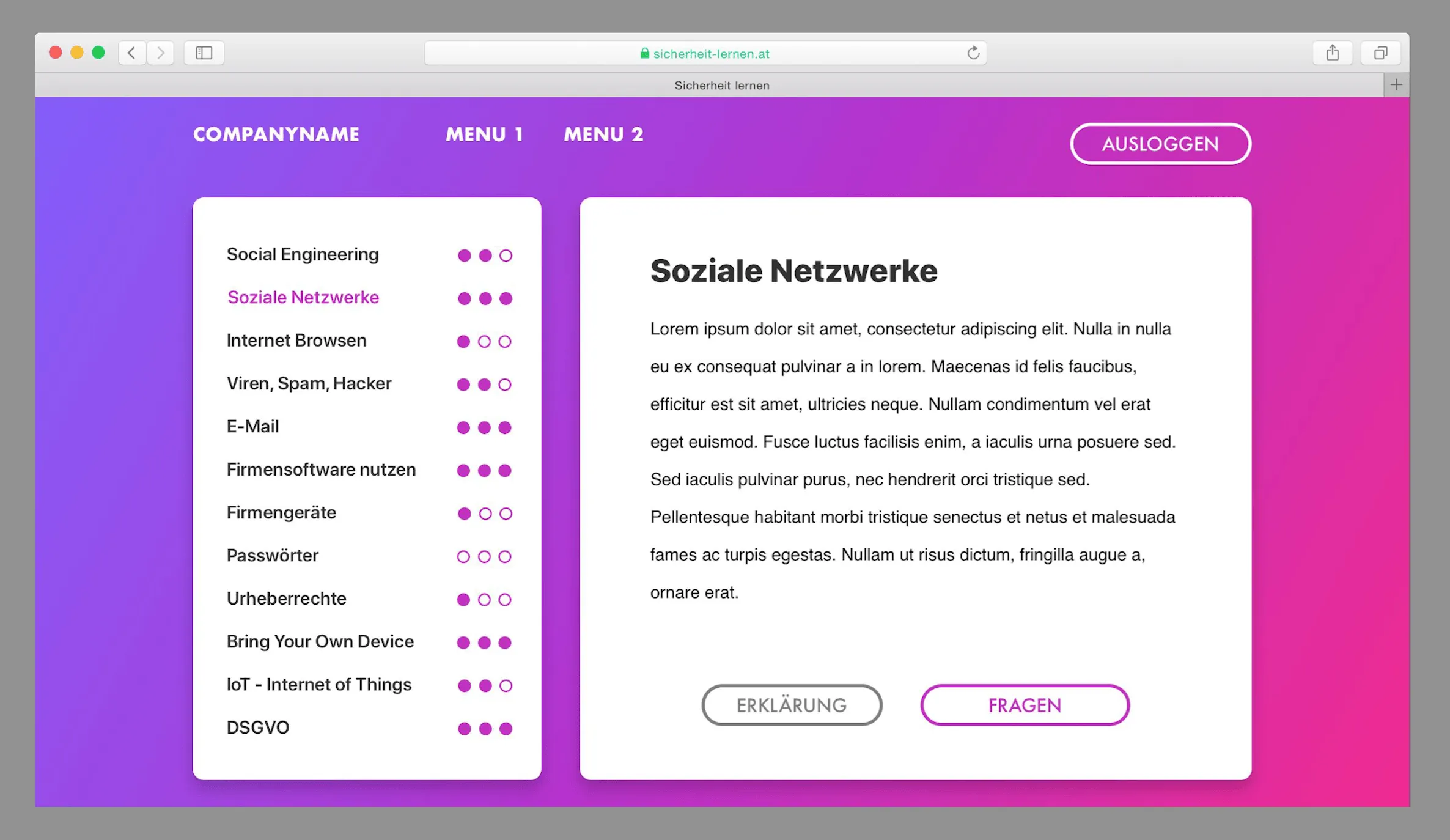Click the FRAGEN button

(x=1024, y=704)
